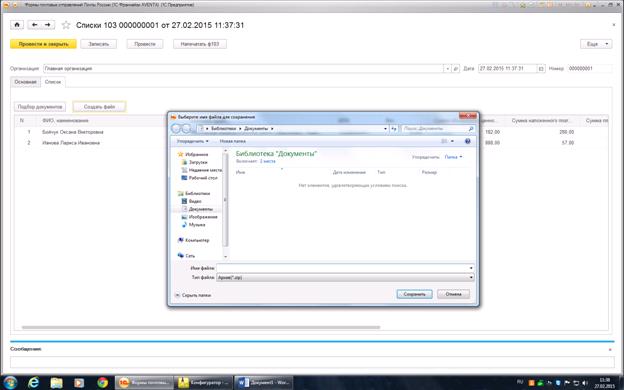Click the Home icon in the 1C toolbar
The image size is (624, 390).
tap(17, 25)
